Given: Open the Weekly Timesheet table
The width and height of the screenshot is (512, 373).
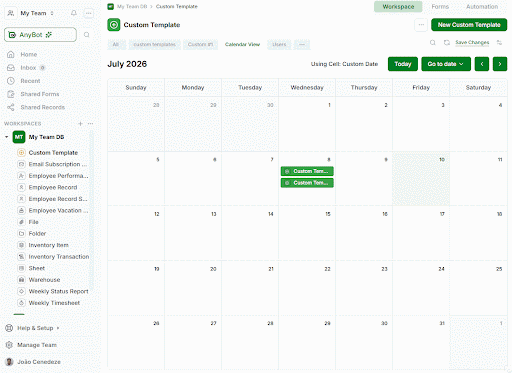Looking at the screenshot, I should pyautogui.click(x=53, y=303).
